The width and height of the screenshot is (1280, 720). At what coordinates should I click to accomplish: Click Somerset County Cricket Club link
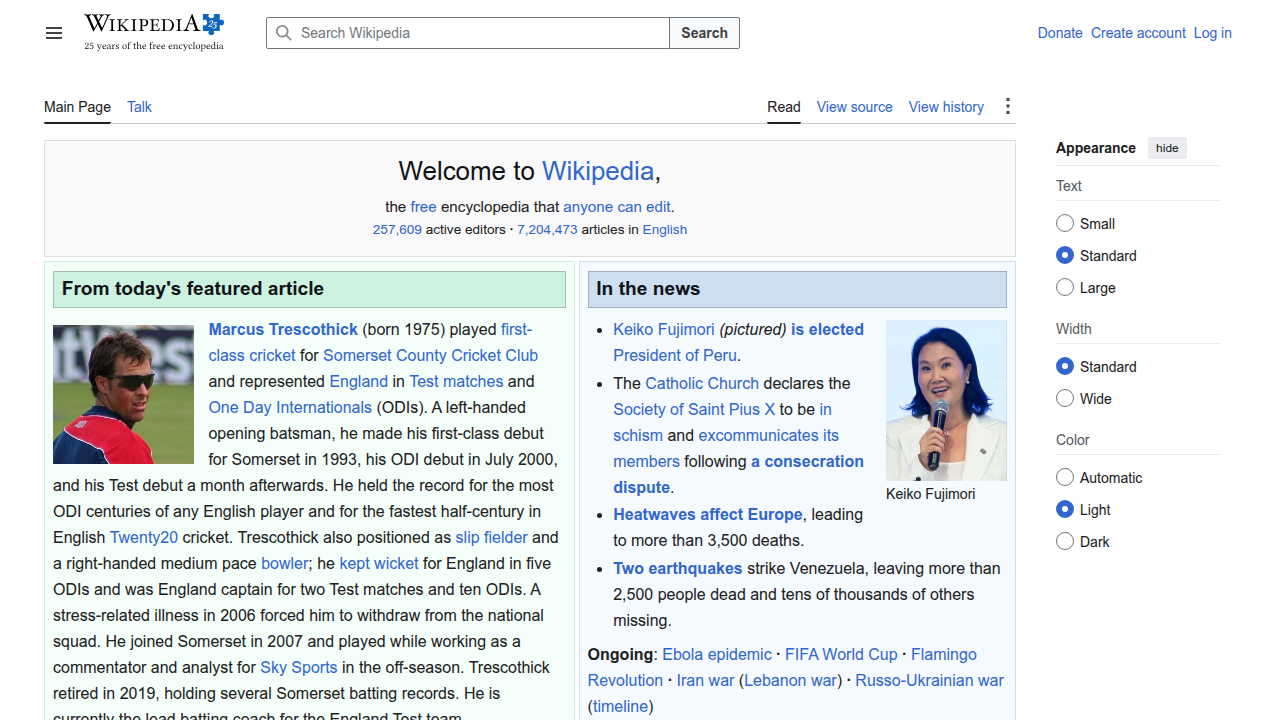[430, 355]
